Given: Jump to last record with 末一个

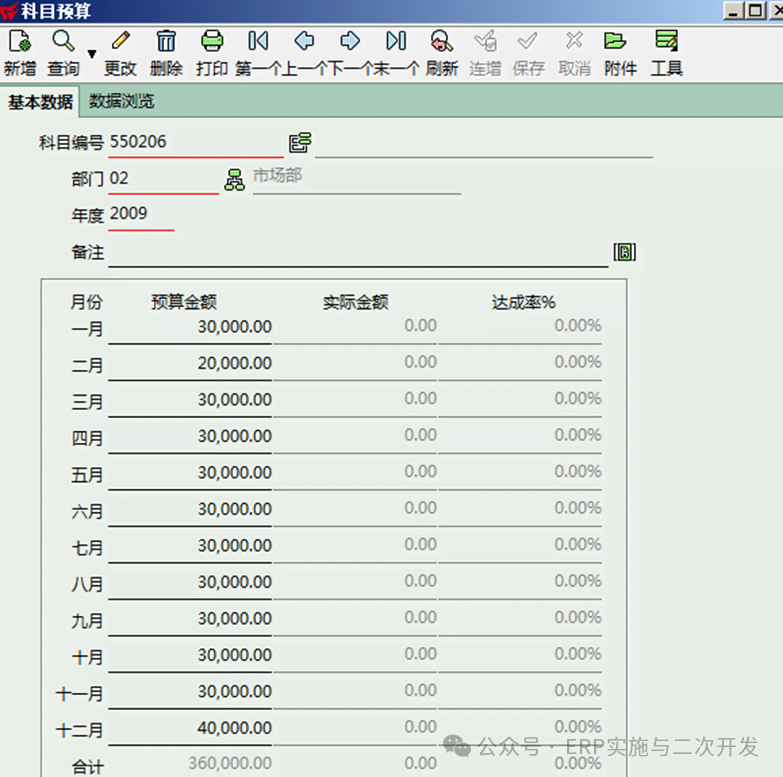Looking at the screenshot, I should point(396,42).
